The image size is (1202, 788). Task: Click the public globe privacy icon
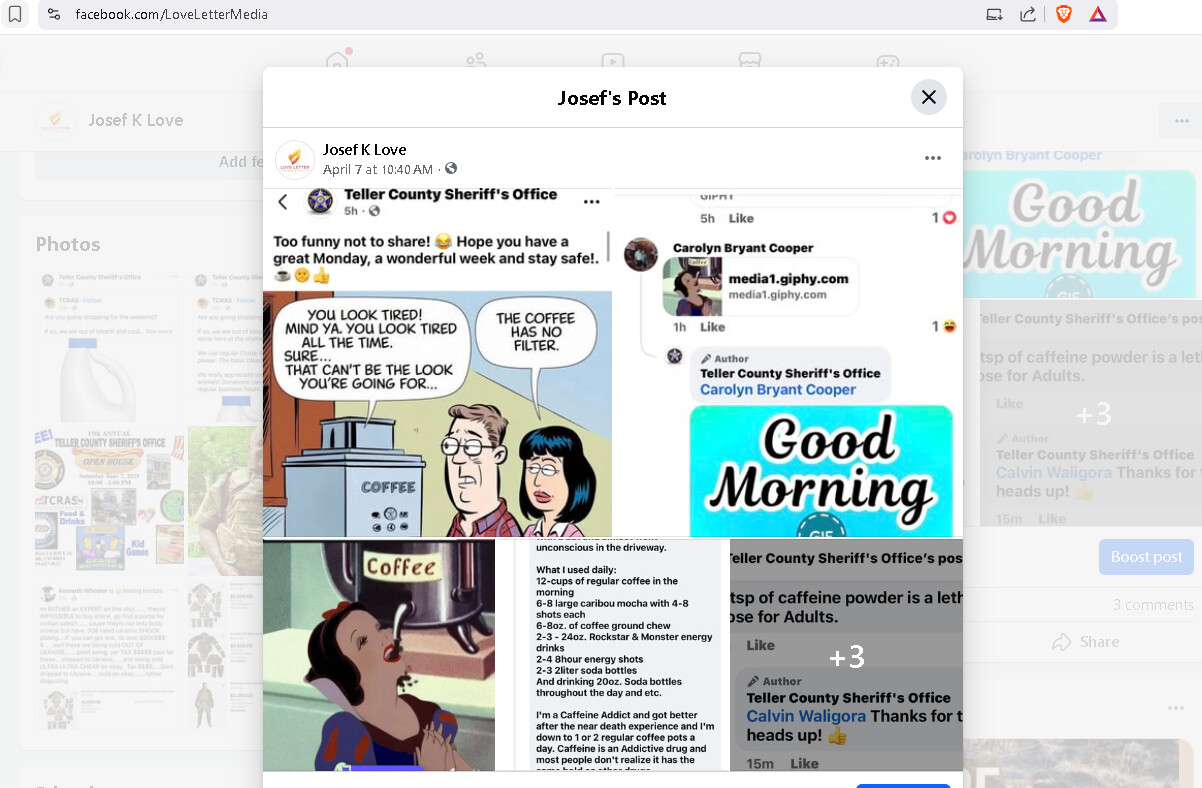coord(451,169)
